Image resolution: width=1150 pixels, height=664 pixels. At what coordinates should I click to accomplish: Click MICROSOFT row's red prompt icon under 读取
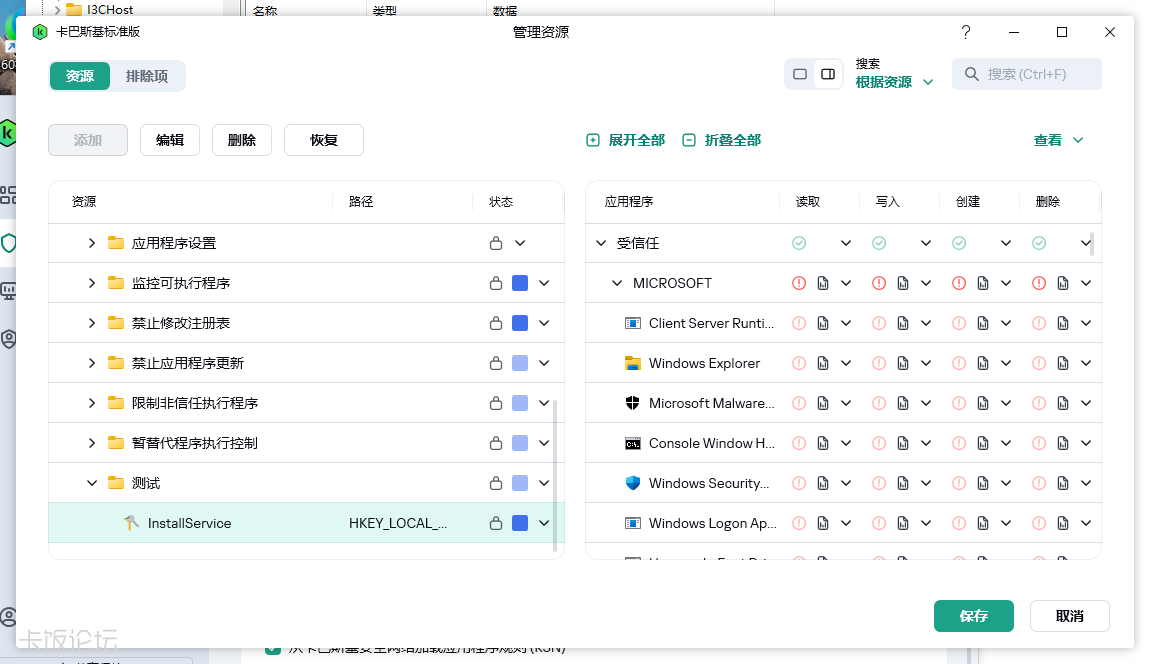(799, 283)
